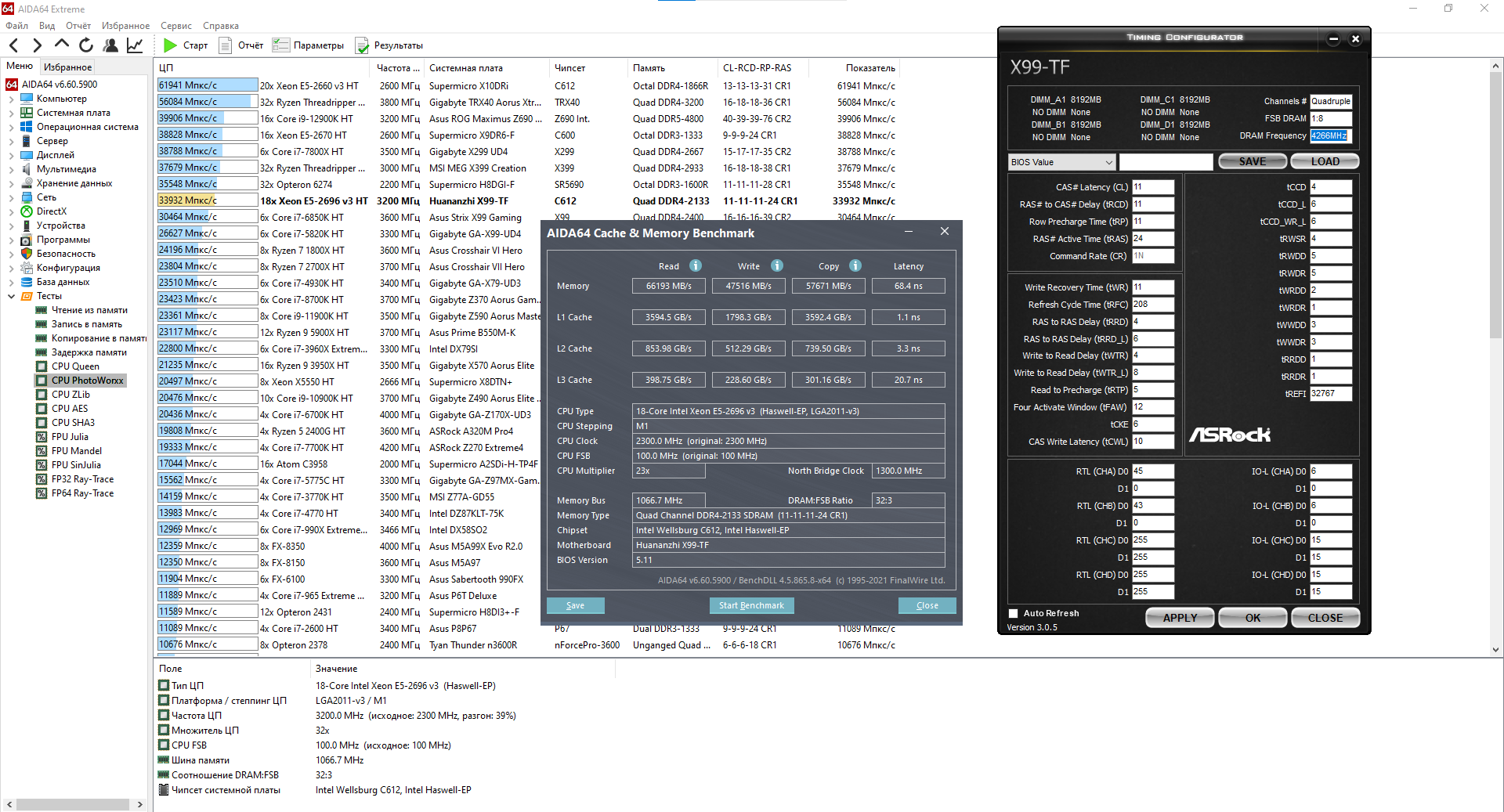This screenshot has height=812, width=1504.
Task: Click Close in the Cache & Memory Benchmark
Action: pyautogui.click(x=927, y=605)
